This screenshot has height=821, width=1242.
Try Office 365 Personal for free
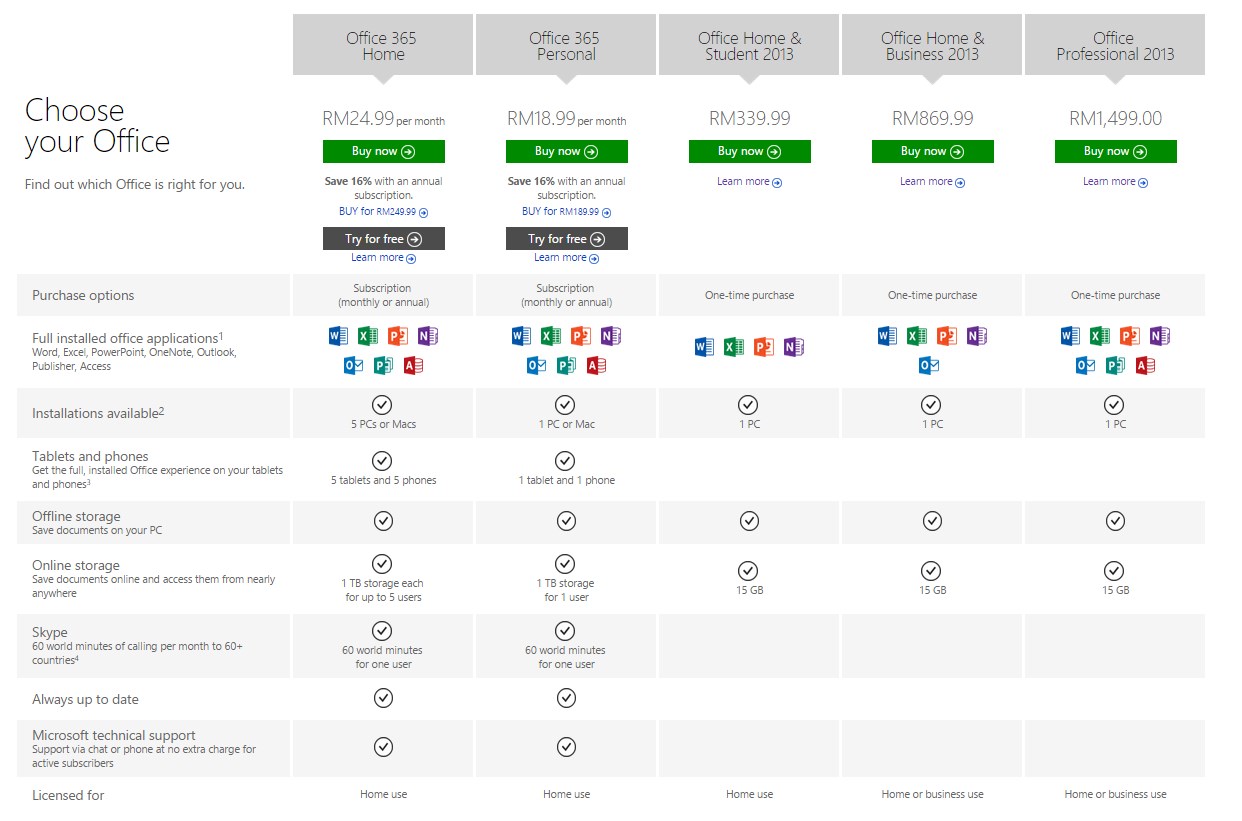coord(567,239)
